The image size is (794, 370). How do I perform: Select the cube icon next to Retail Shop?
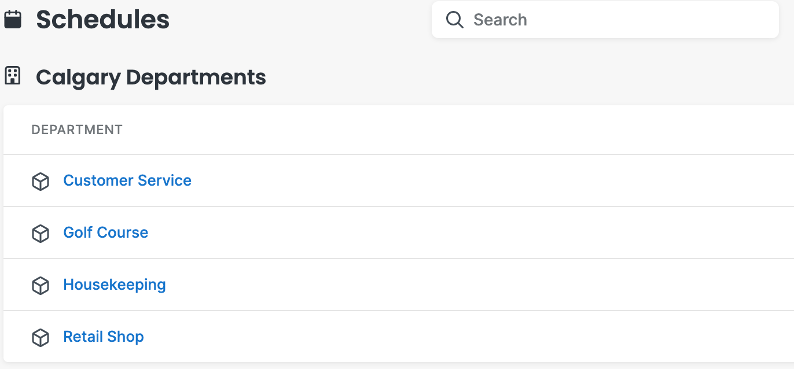click(41, 338)
